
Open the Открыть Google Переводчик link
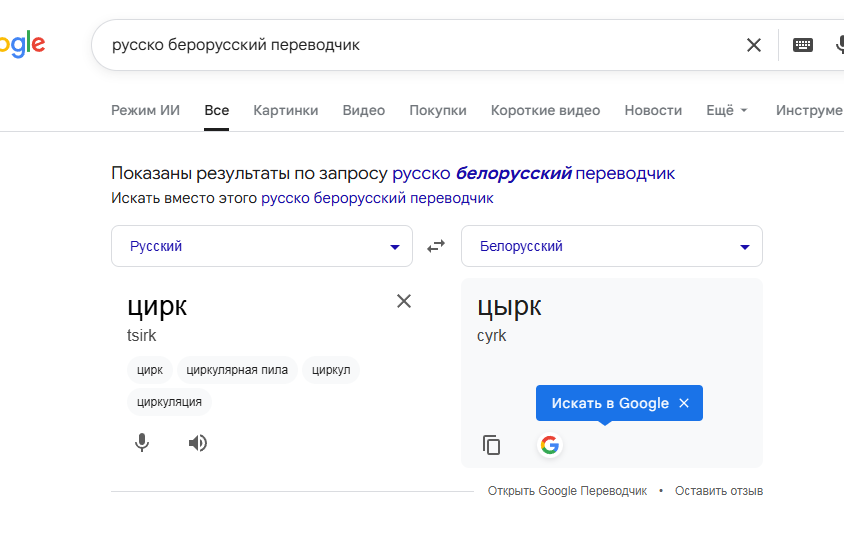pyautogui.click(x=567, y=491)
